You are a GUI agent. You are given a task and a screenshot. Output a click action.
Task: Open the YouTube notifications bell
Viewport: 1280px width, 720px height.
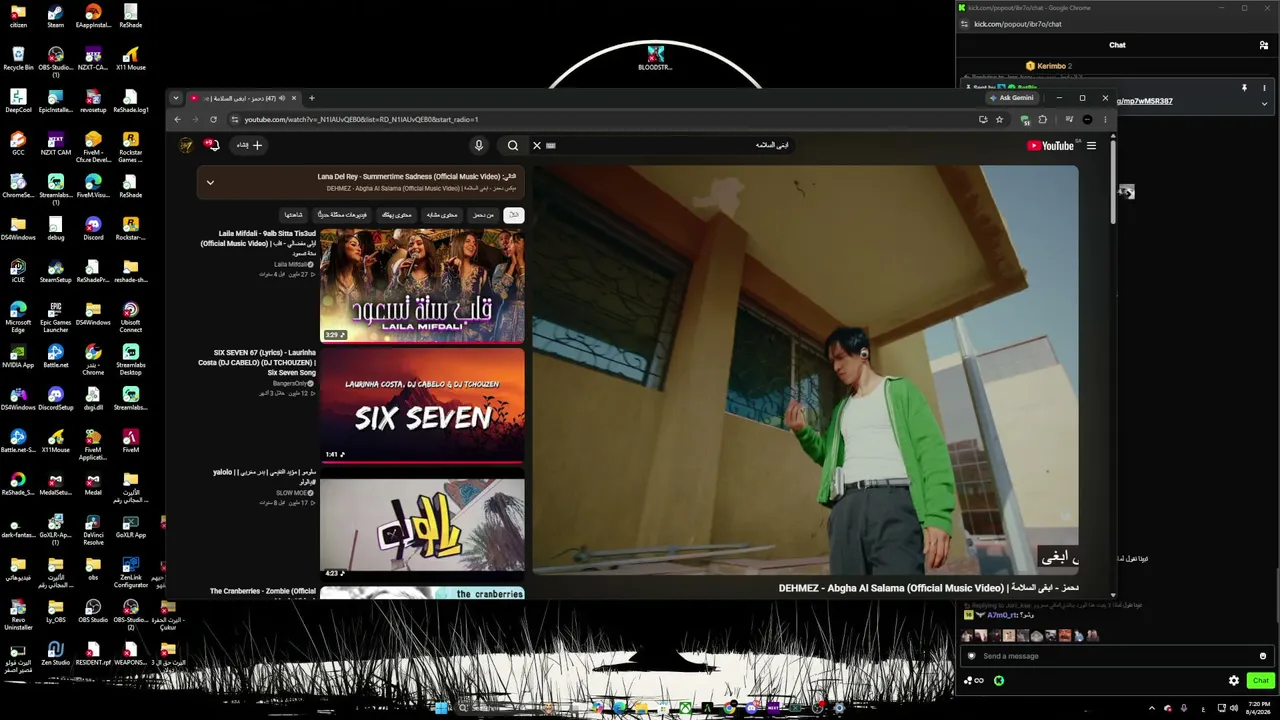pyautogui.click(x=212, y=145)
